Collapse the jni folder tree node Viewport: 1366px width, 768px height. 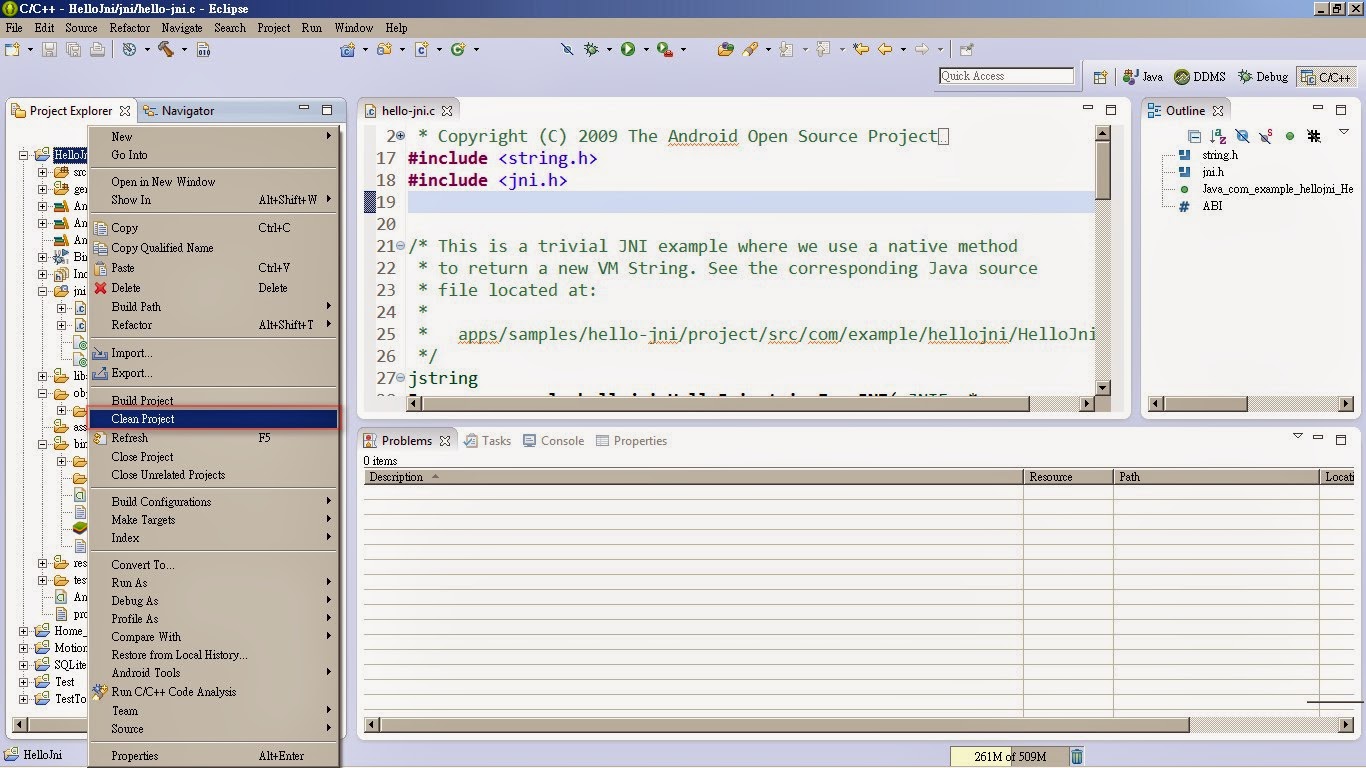point(43,292)
